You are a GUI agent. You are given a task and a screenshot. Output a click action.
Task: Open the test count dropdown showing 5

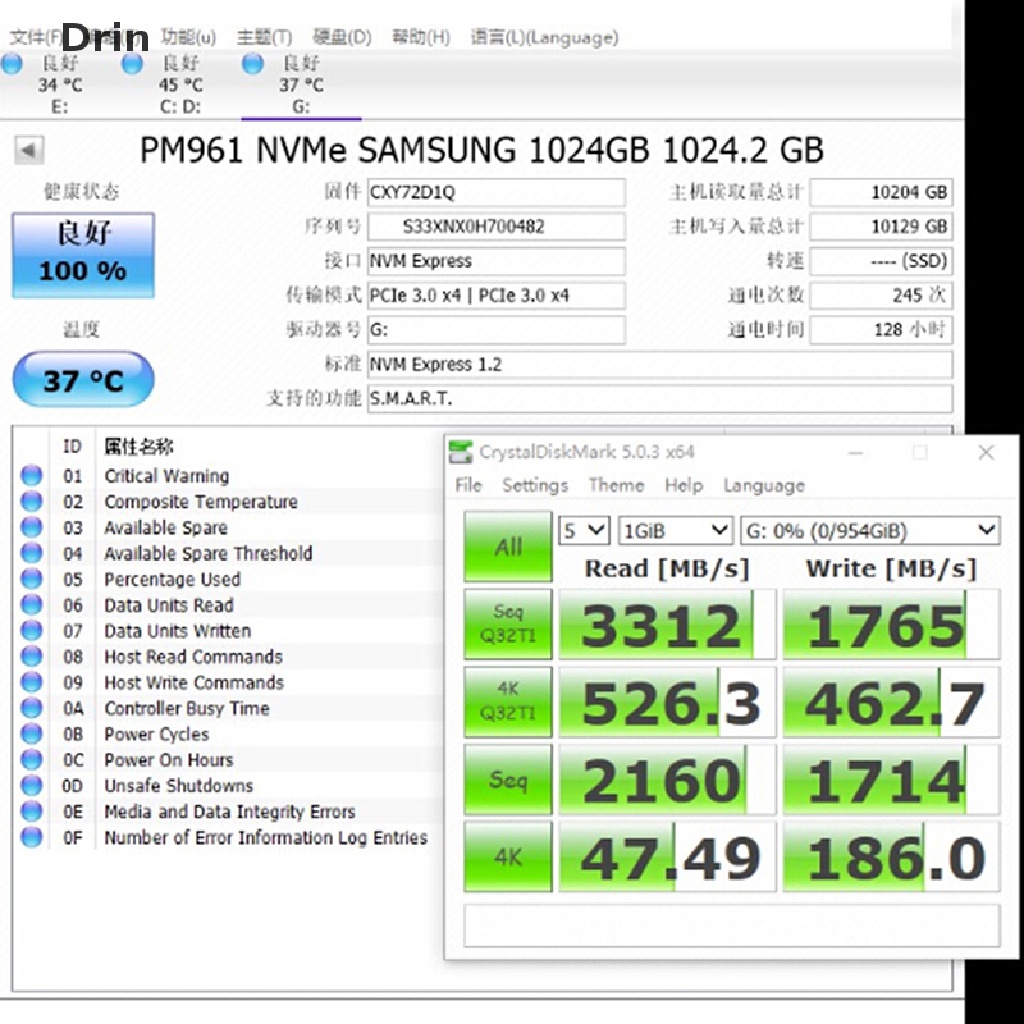pyautogui.click(x=584, y=530)
